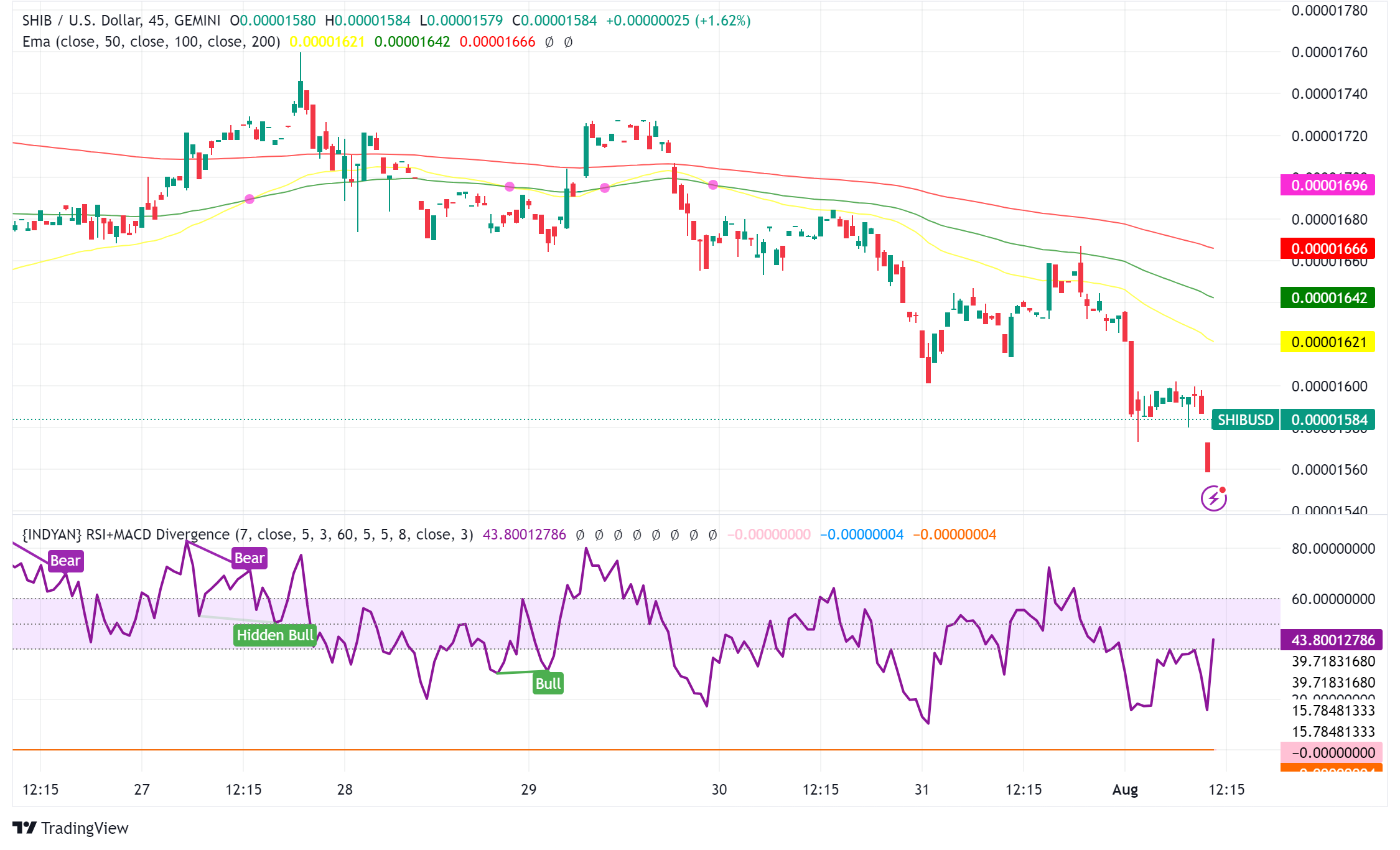1400x850 pixels.
Task: Click the RSI legend value 43.80012786
Action: pyautogui.click(x=525, y=535)
